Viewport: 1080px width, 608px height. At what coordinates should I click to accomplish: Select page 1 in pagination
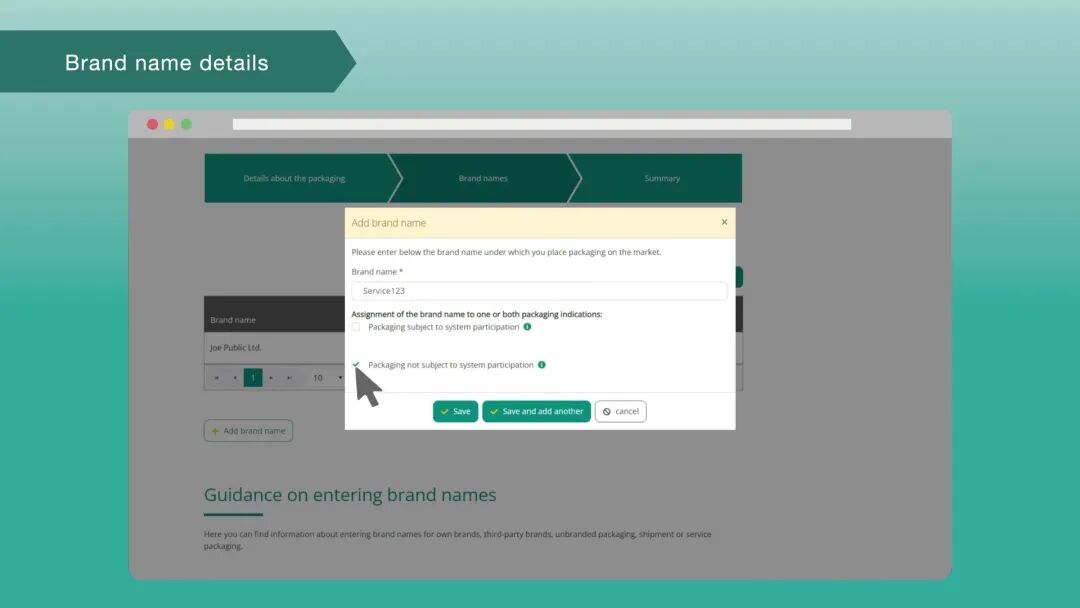253,377
